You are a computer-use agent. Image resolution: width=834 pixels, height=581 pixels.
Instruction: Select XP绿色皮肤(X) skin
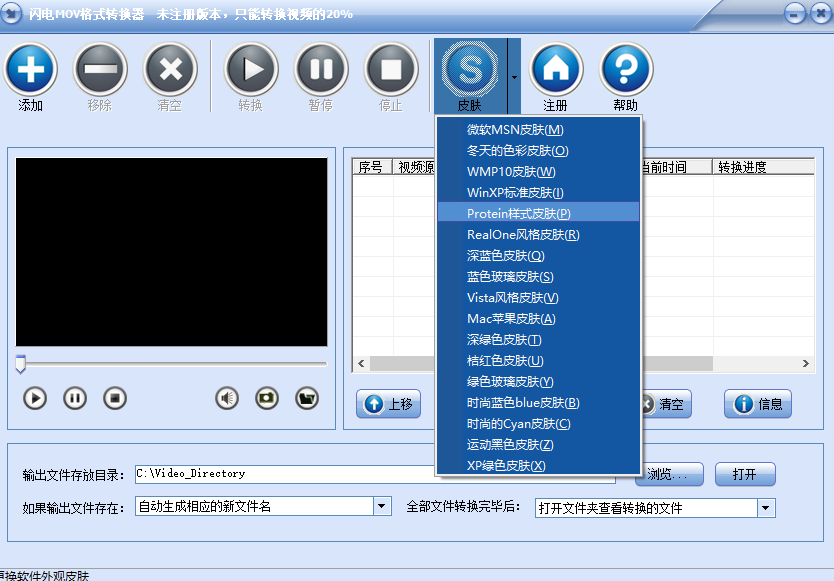pyautogui.click(x=538, y=465)
